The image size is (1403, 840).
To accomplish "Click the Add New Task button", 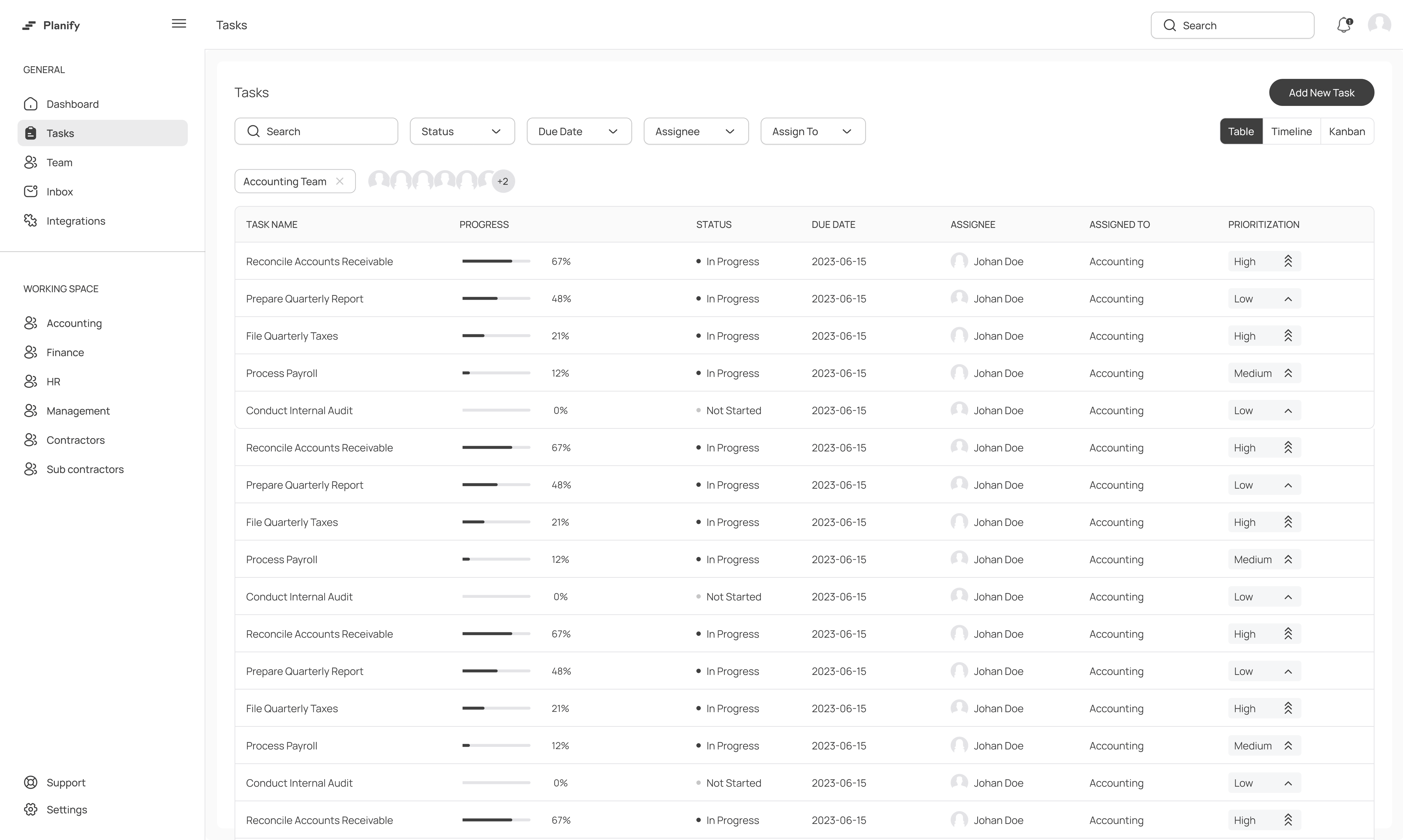I will coord(1321,93).
